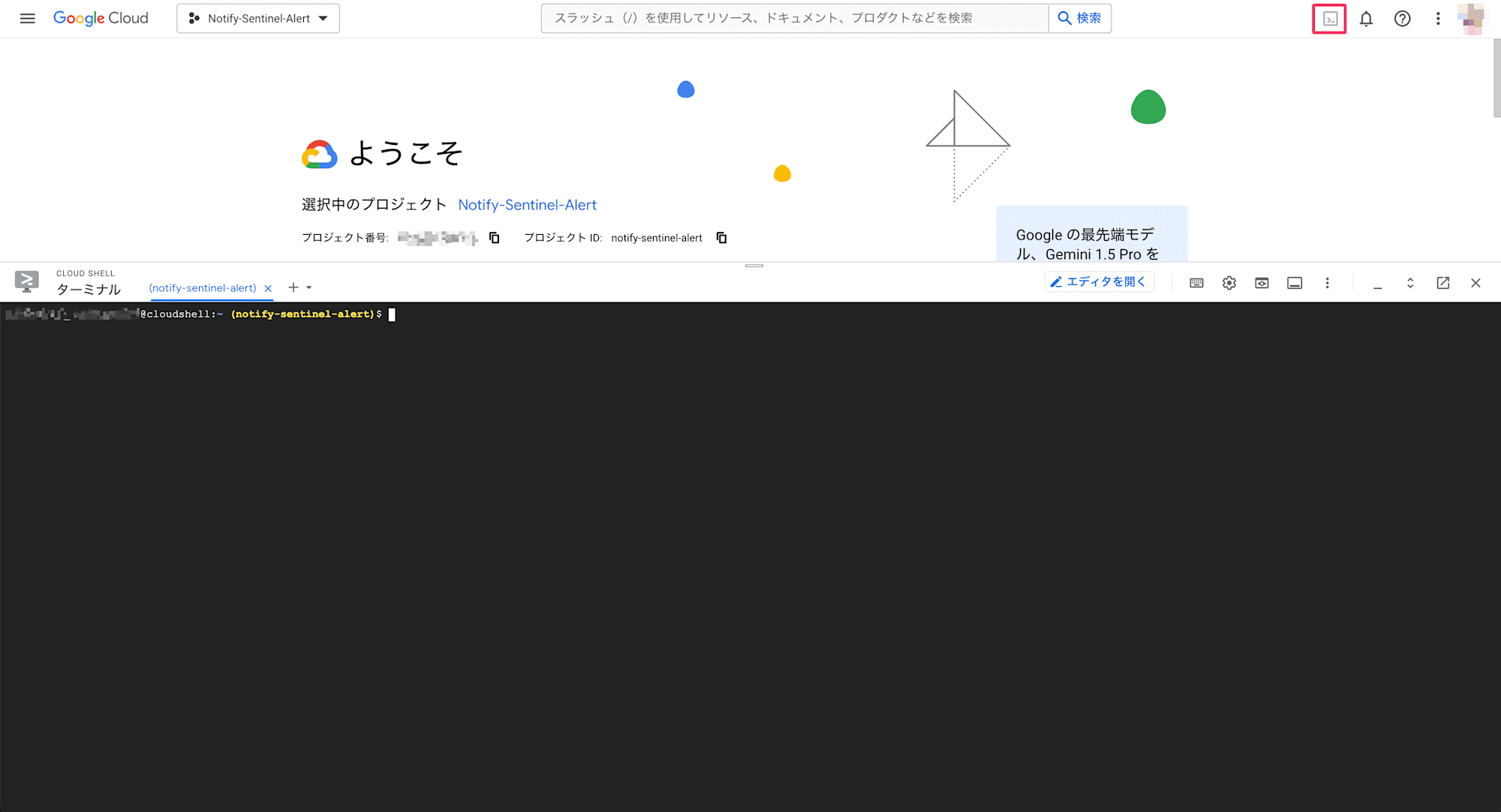Expand the new tab options arrow
This screenshot has width=1501, height=812.
click(309, 287)
